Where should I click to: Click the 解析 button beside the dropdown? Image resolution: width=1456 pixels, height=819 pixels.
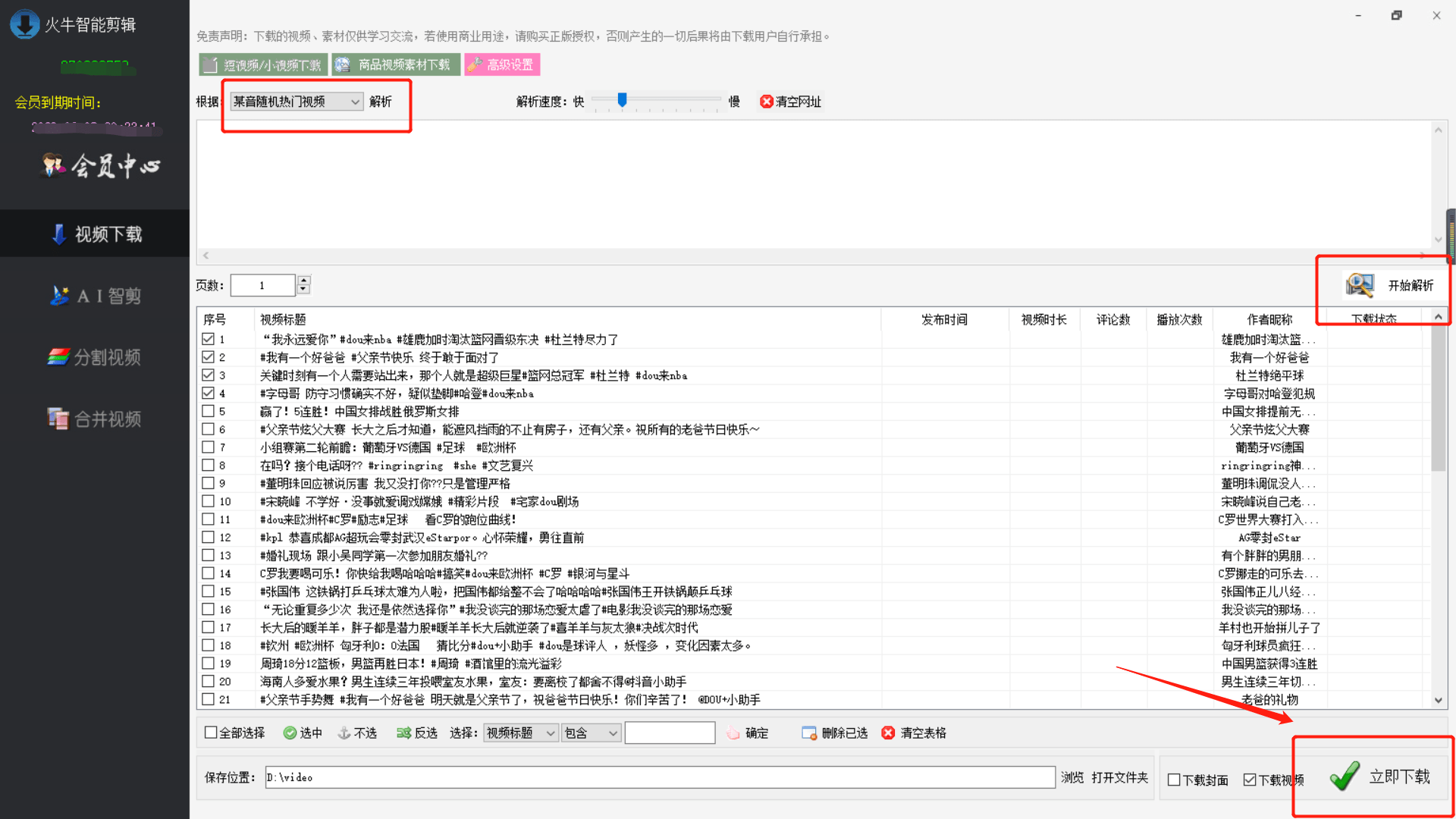(381, 102)
